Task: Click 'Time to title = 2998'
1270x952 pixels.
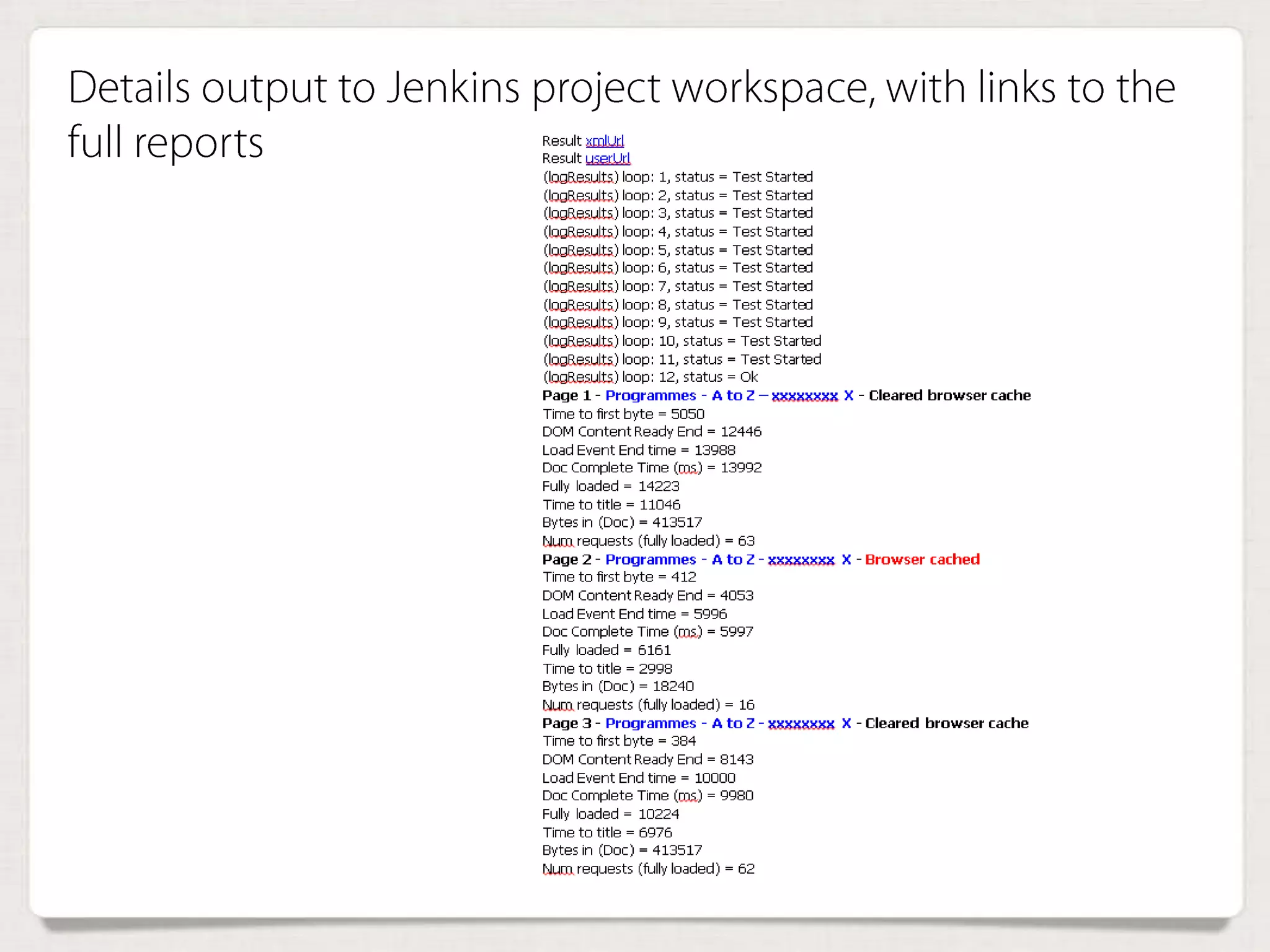Action: pyautogui.click(x=607, y=669)
